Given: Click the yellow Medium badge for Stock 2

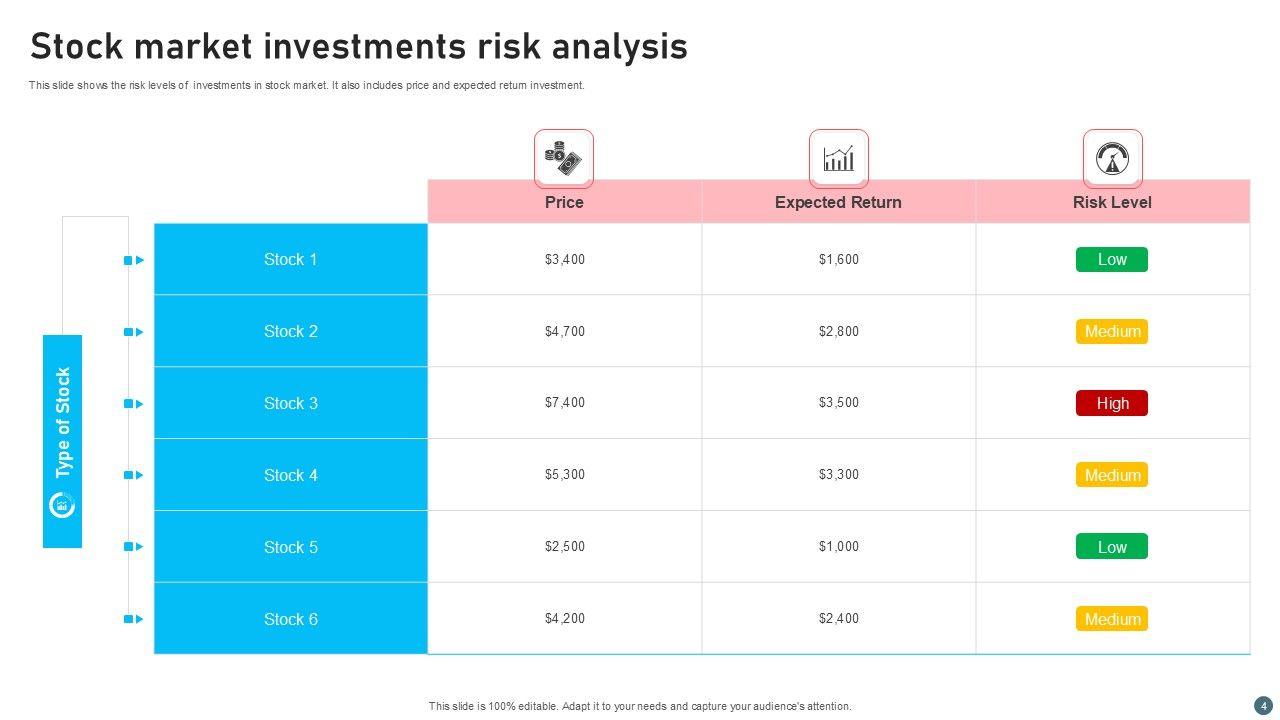Looking at the screenshot, I should pos(1112,332).
